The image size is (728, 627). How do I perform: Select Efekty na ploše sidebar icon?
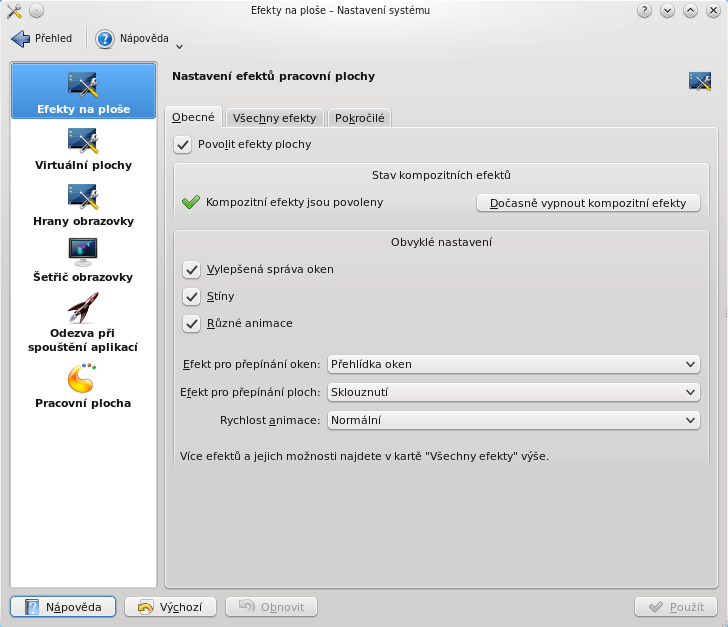83,85
